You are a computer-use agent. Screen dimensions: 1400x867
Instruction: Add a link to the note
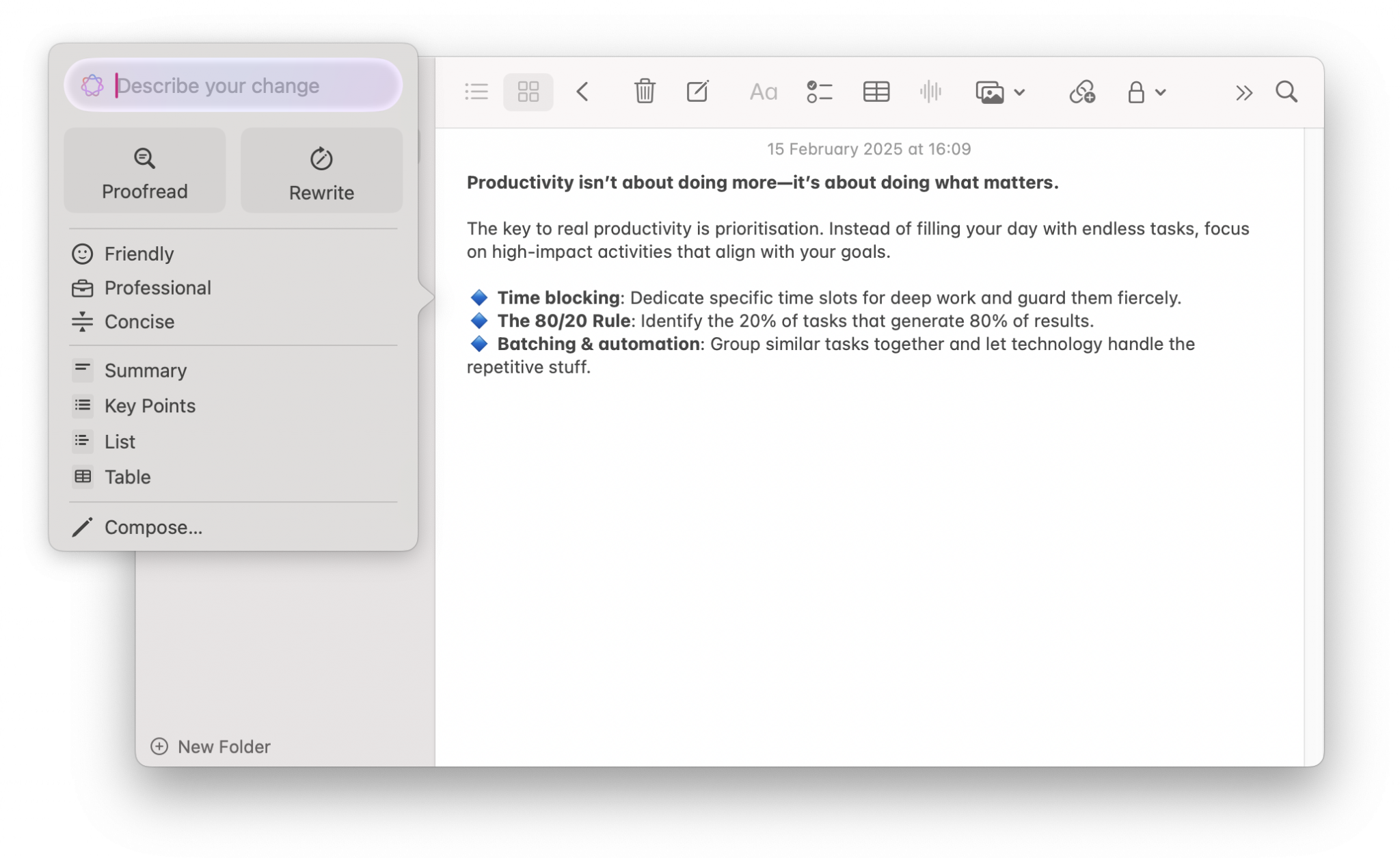coord(1081,92)
